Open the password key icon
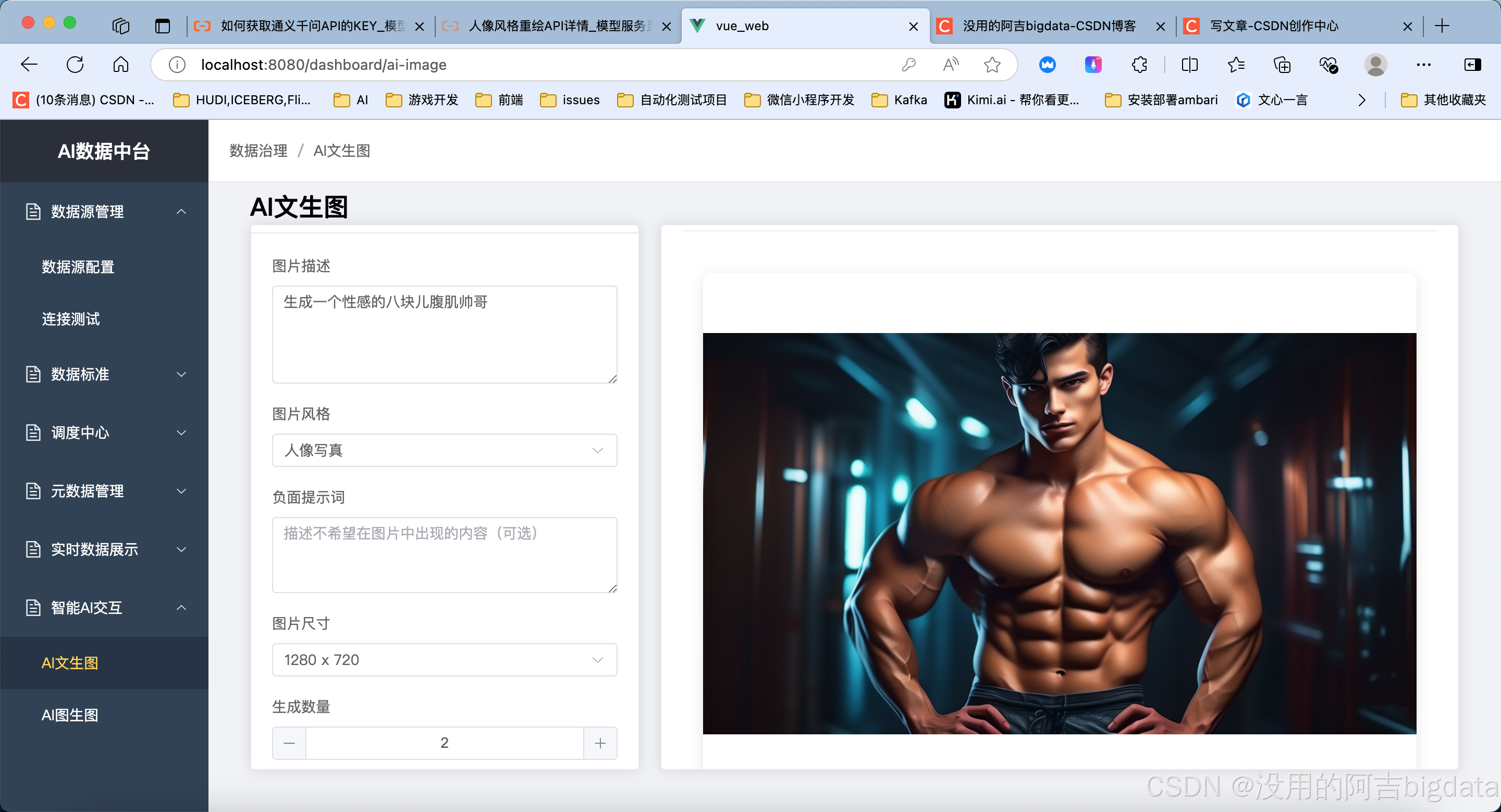Viewport: 1501px width, 812px height. pyautogui.click(x=908, y=65)
